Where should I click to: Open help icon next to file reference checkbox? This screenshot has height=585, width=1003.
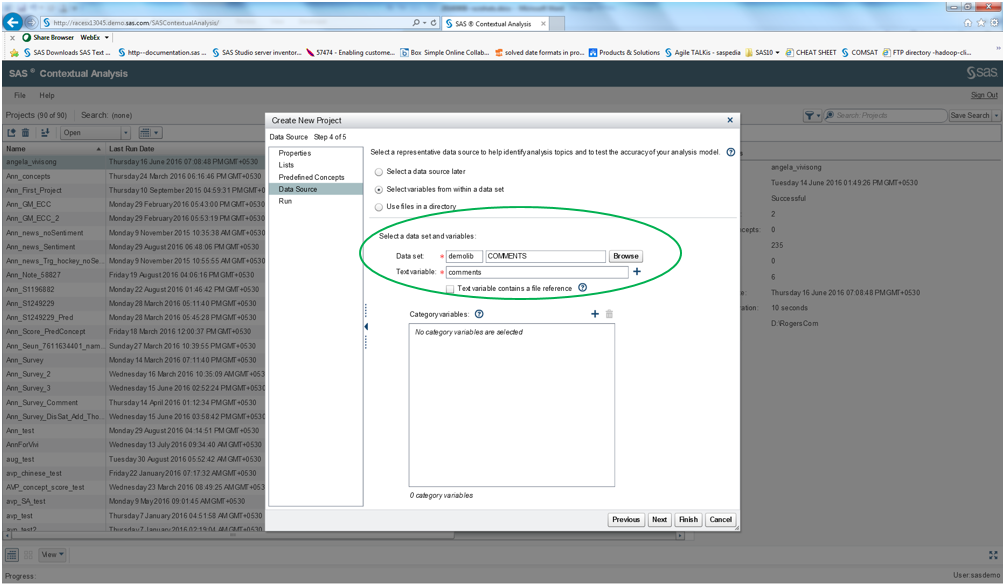pyautogui.click(x=582, y=288)
